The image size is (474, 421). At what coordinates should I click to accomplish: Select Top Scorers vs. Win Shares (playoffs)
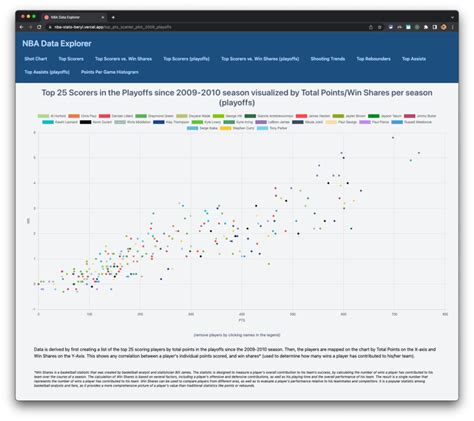pyautogui.click(x=260, y=59)
